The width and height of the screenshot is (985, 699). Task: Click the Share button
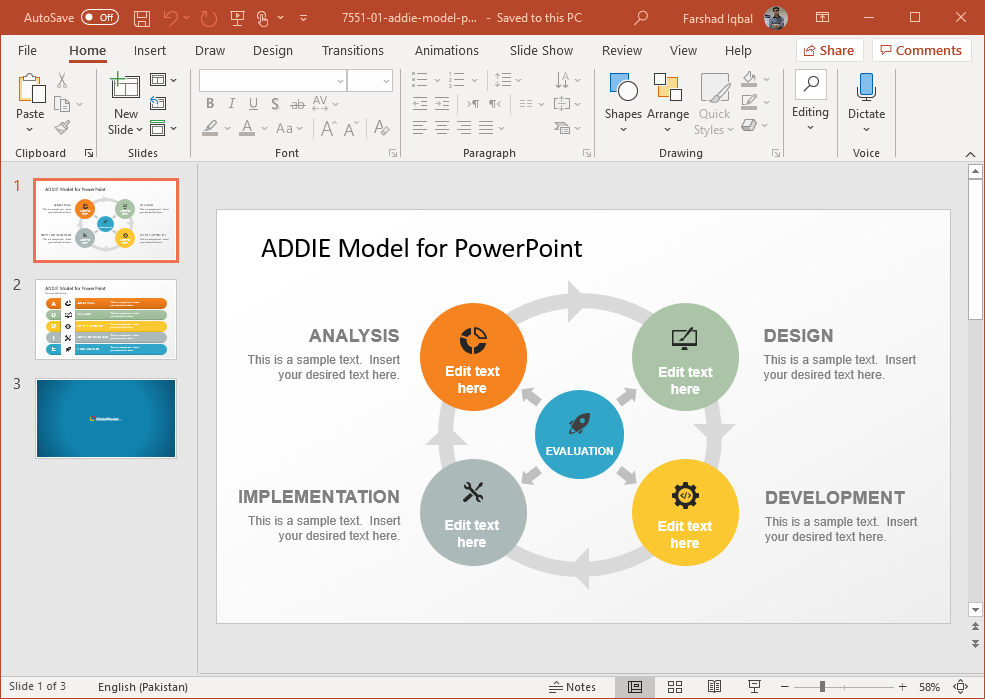(828, 50)
